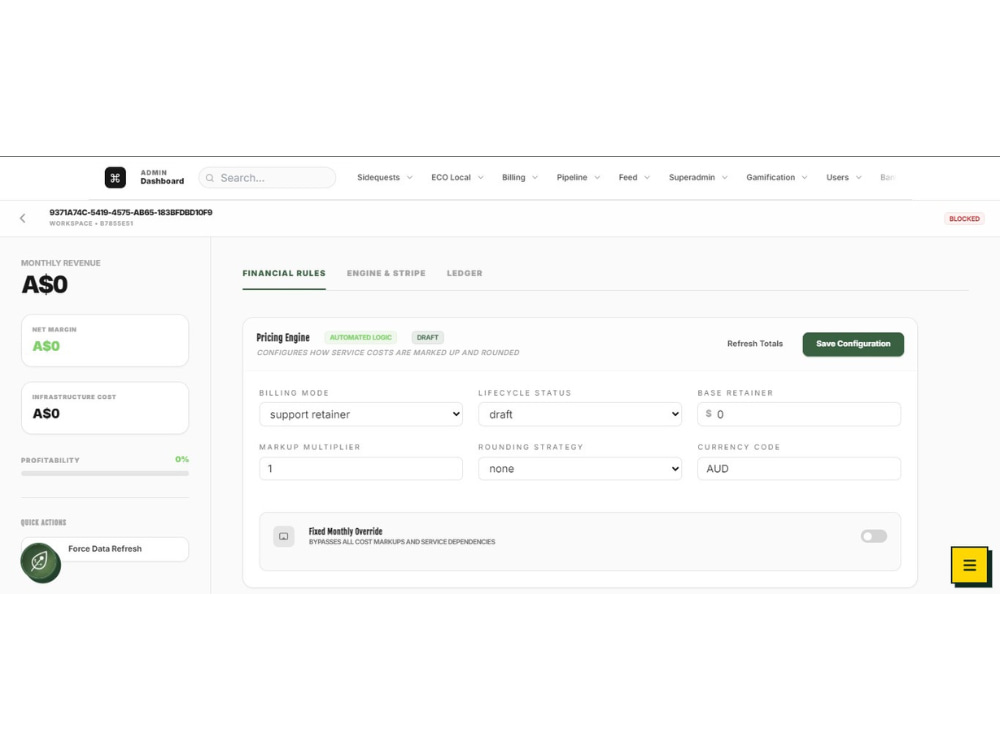
Task: Click the Save Configuration button
Action: [x=853, y=344]
